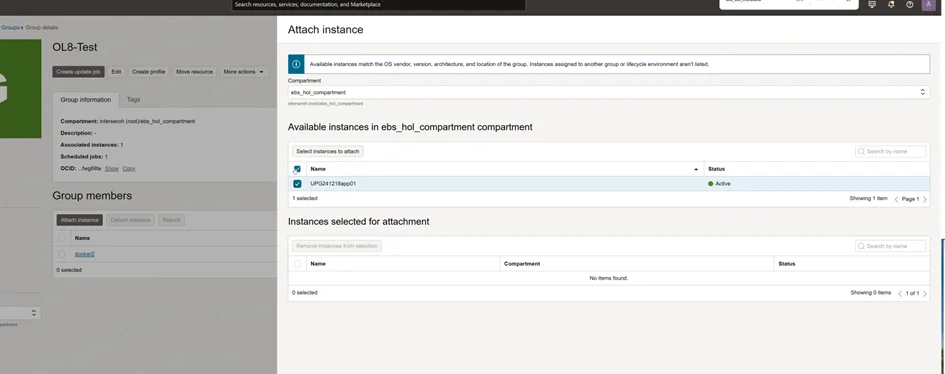
Task: Toggle select-all checkbox in selected for attachment table
Action: (297, 264)
